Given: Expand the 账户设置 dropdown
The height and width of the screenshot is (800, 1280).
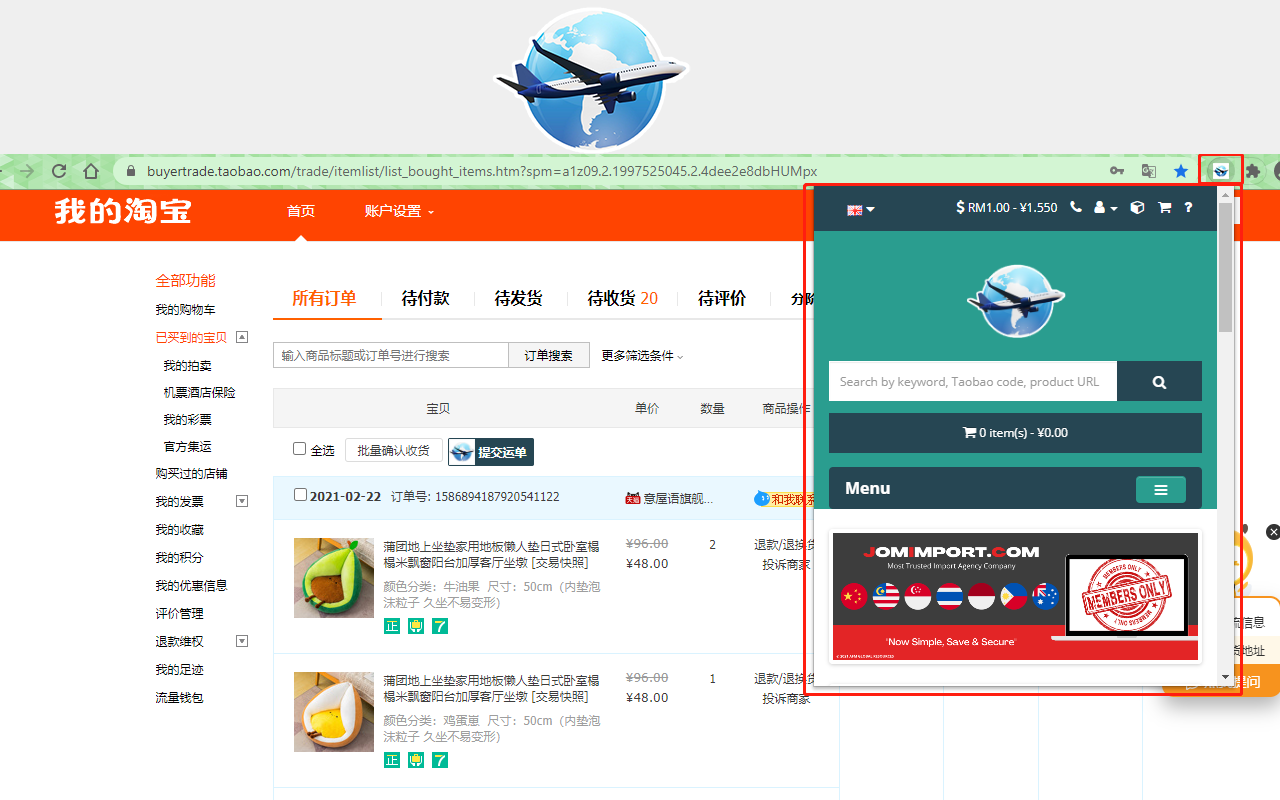Looking at the screenshot, I should coord(399,211).
